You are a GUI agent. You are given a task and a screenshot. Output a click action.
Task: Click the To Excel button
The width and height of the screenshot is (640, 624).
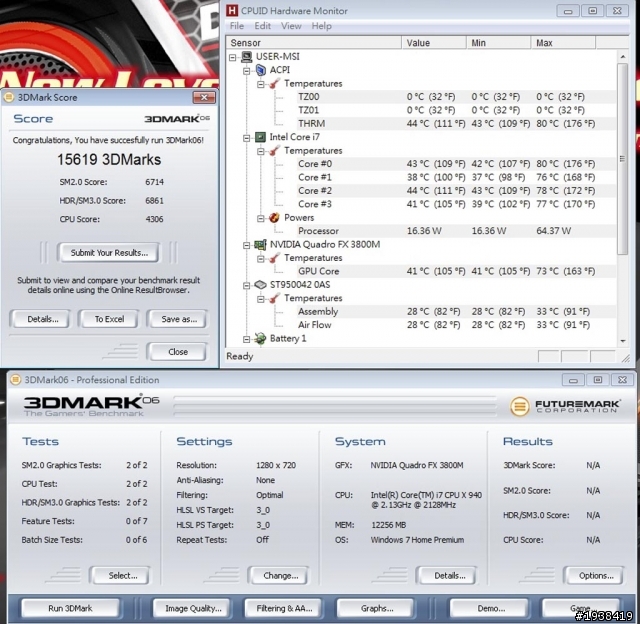(x=109, y=319)
